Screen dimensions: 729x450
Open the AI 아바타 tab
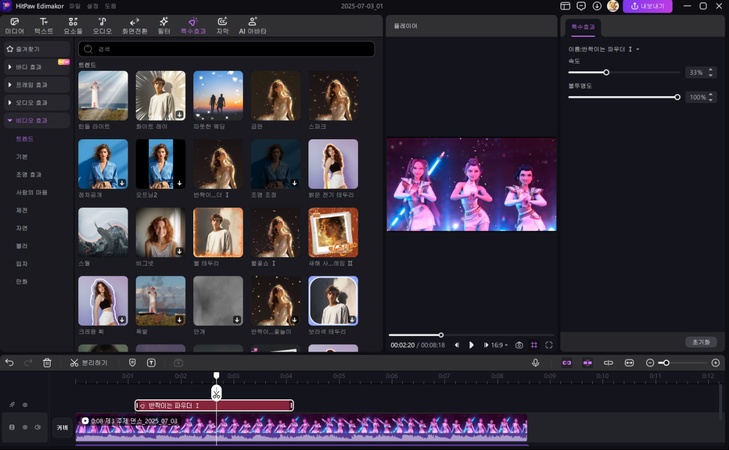[x=252, y=26]
